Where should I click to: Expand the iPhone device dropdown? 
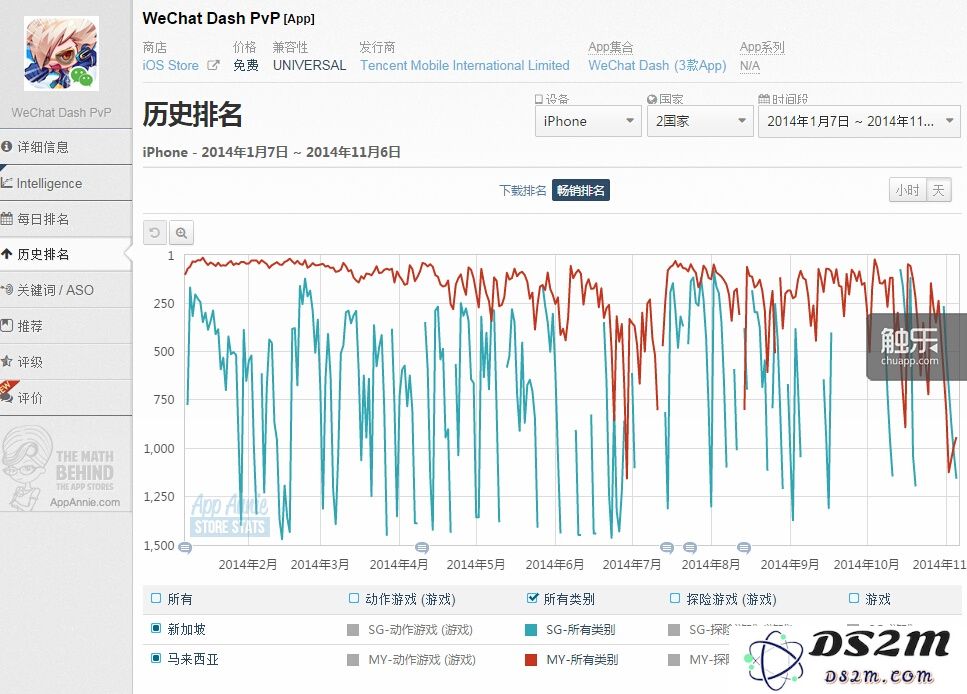click(x=588, y=121)
